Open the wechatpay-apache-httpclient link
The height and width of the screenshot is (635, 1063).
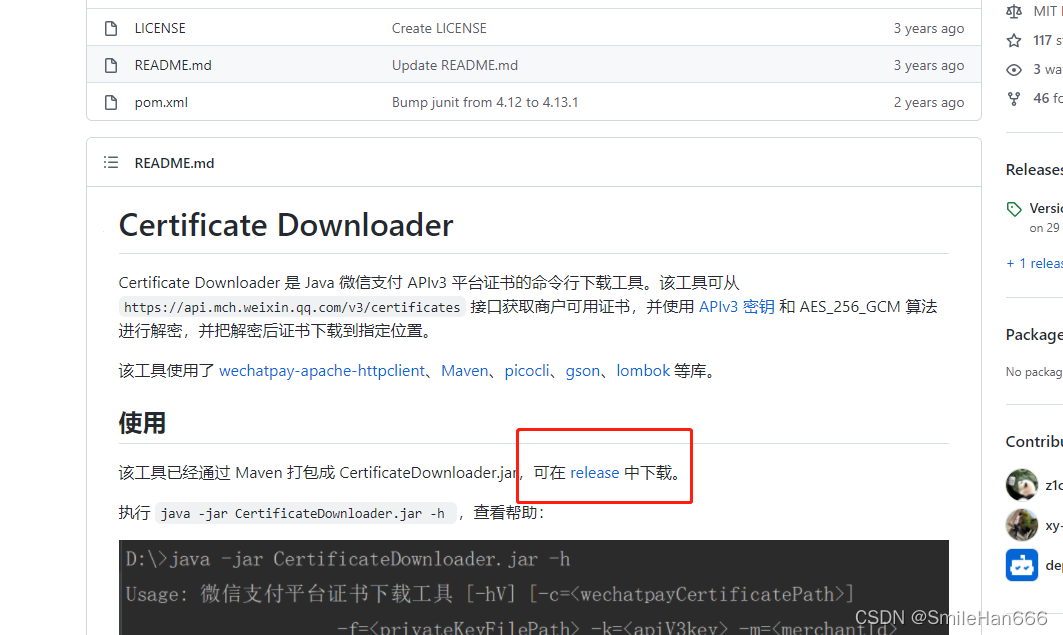pyautogui.click(x=322, y=371)
